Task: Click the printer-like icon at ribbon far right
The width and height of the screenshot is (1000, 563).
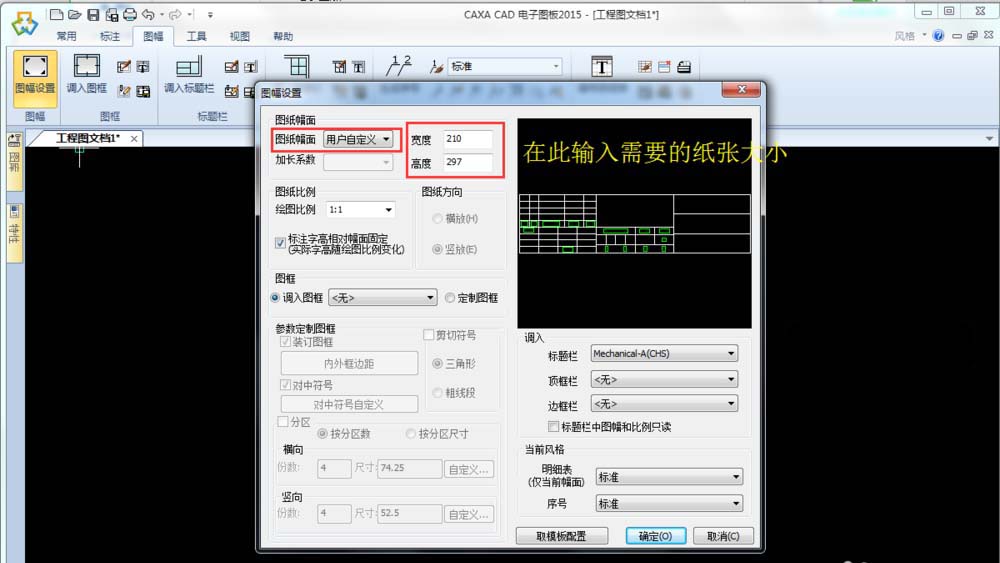Action: [684, 66]
